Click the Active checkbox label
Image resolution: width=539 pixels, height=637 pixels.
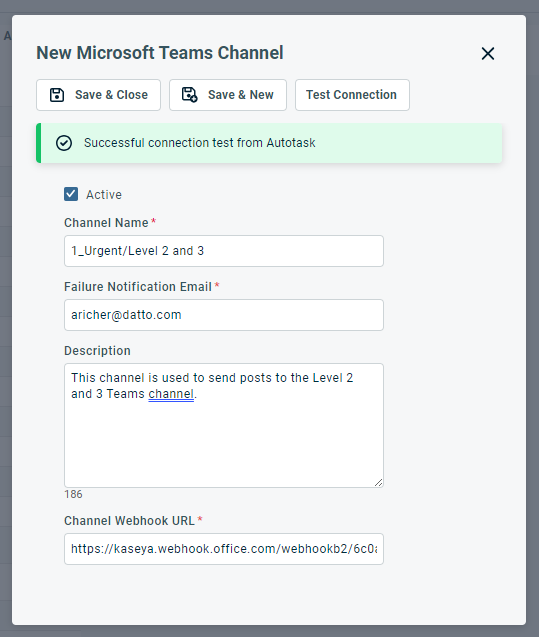(x=104, y=195)
